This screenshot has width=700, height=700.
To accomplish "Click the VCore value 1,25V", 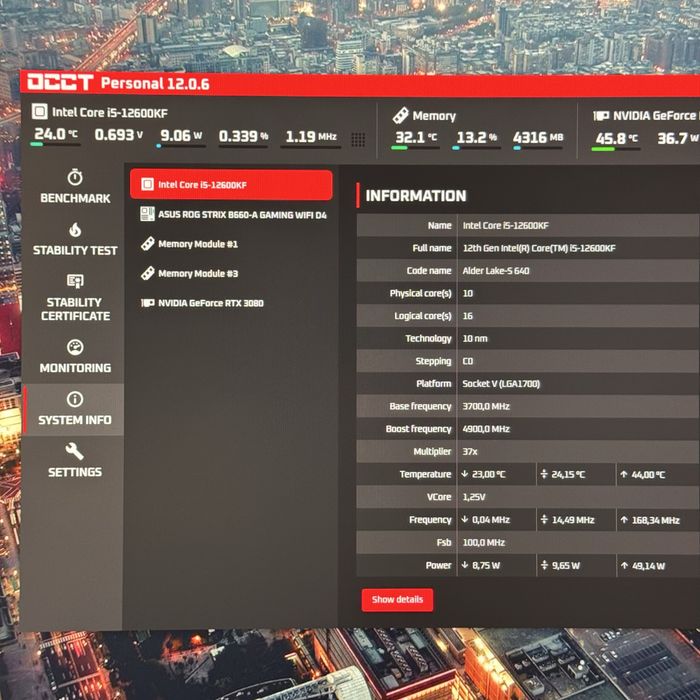I will pos(474,497).
